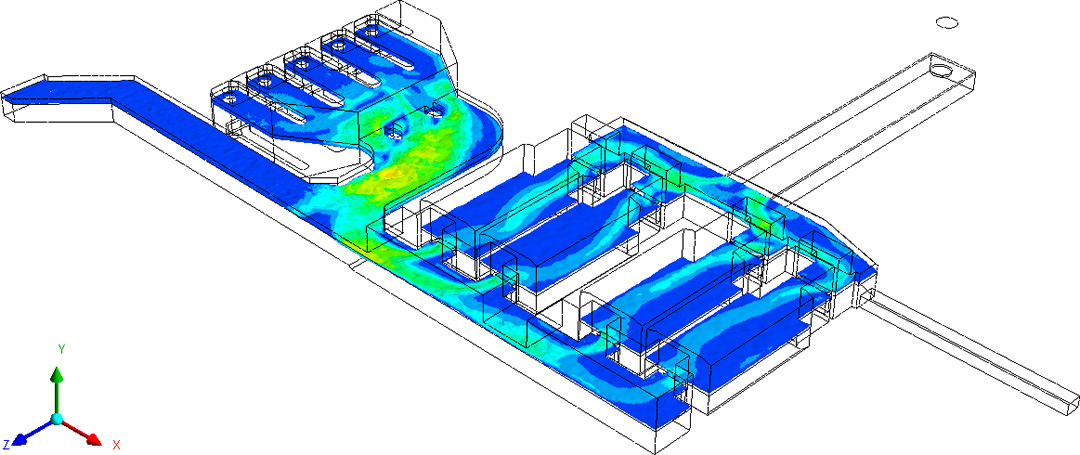Click the blue Z axis arrow
This screenshot has width=1080, height=455.
(27, 434)
